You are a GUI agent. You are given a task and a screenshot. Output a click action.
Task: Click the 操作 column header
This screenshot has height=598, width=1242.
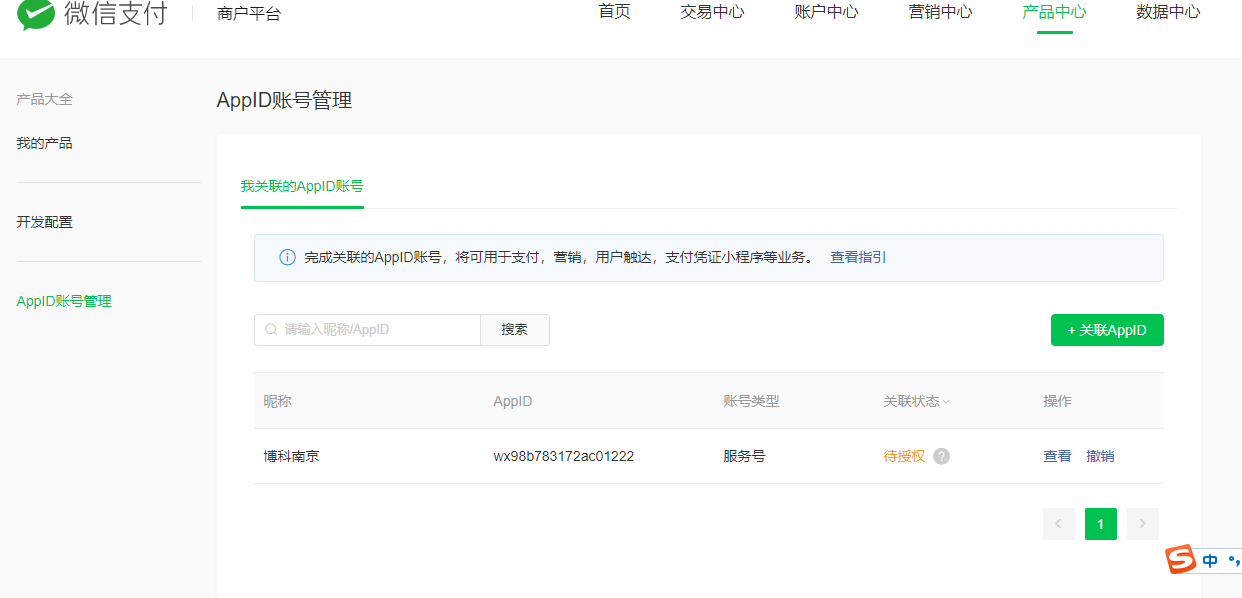click(1057, 401)
